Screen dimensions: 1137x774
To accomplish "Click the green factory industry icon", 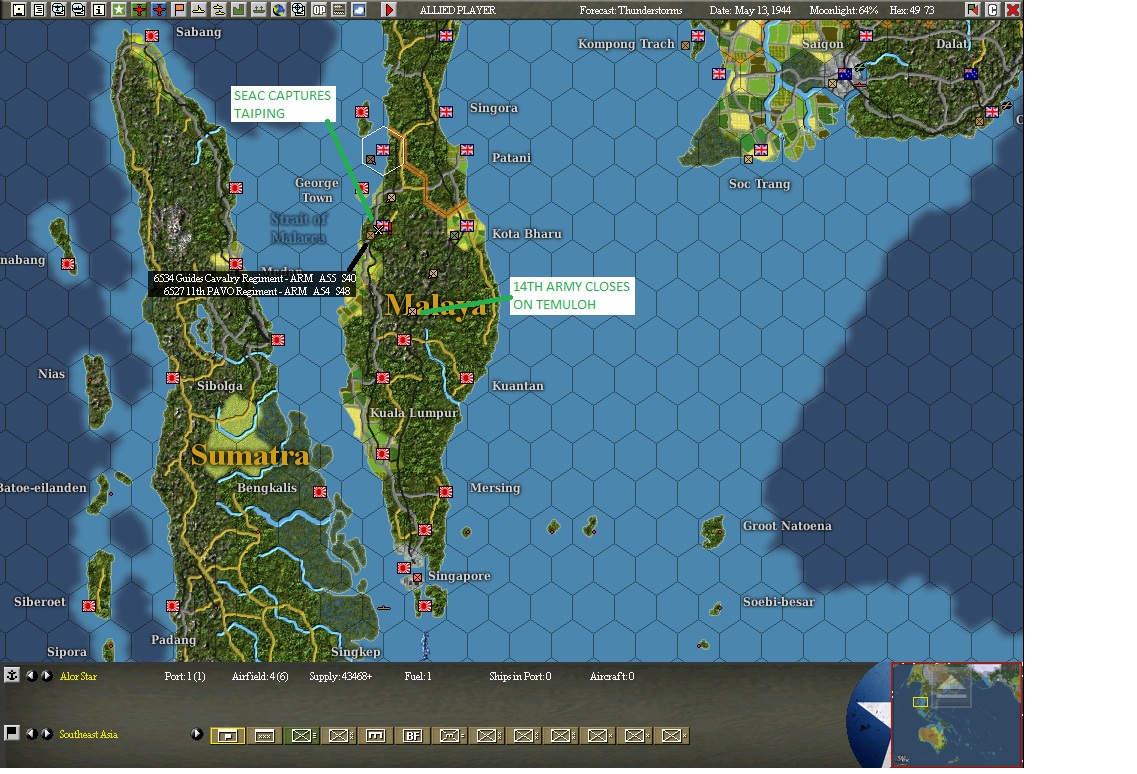I will (x=239, y=10).
